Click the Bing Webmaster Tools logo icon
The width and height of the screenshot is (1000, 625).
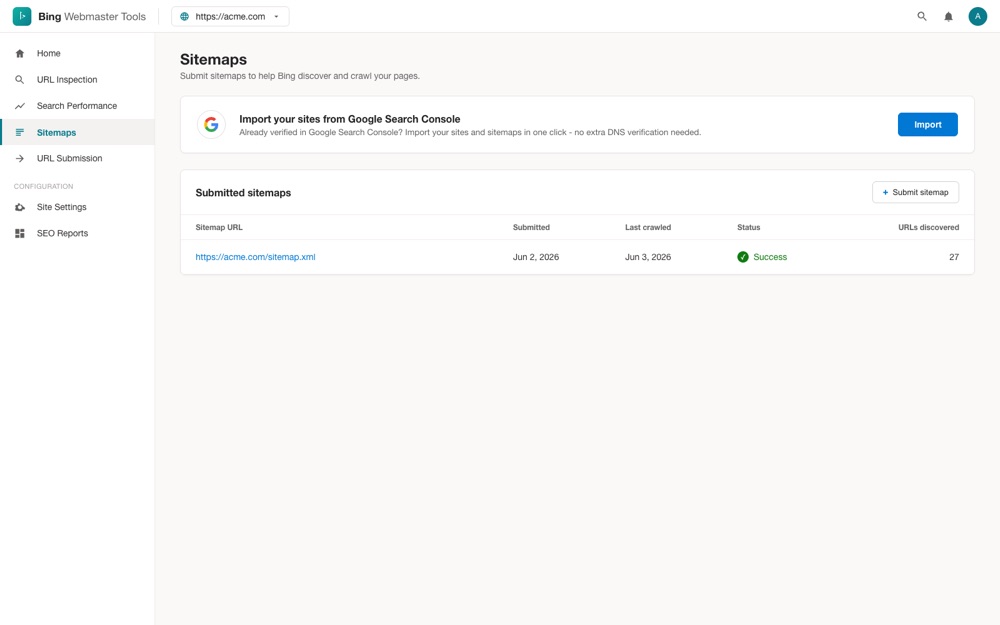point(22,16)
